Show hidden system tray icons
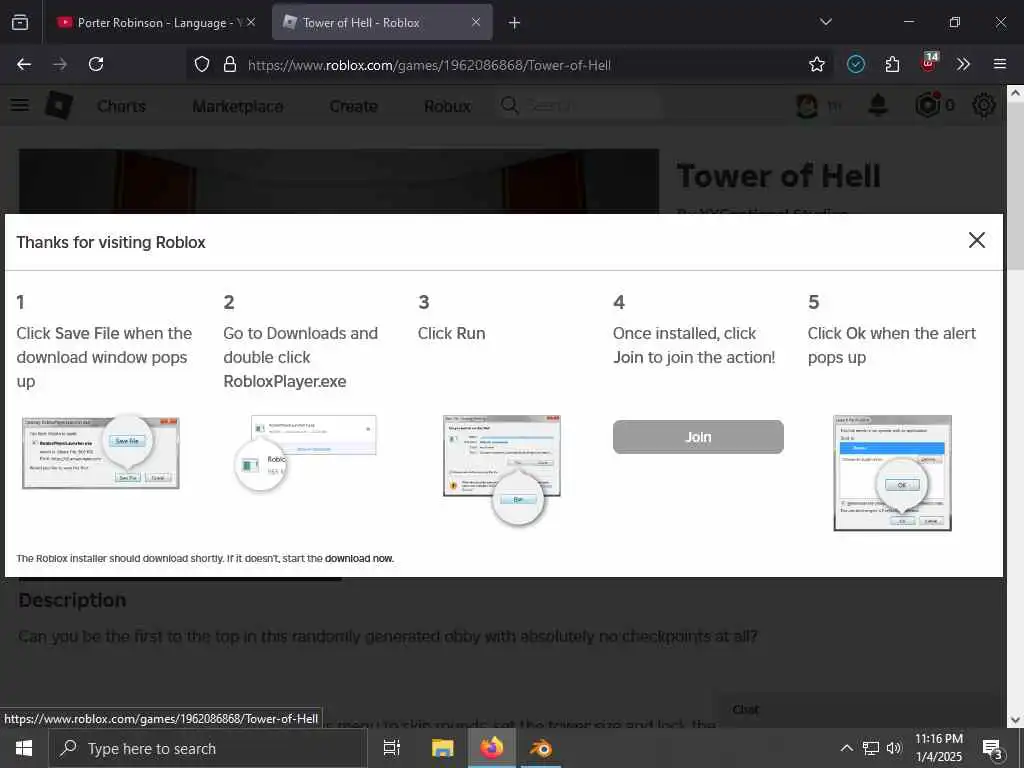This screenshot has width=1024, height=768. pos(846,748)
